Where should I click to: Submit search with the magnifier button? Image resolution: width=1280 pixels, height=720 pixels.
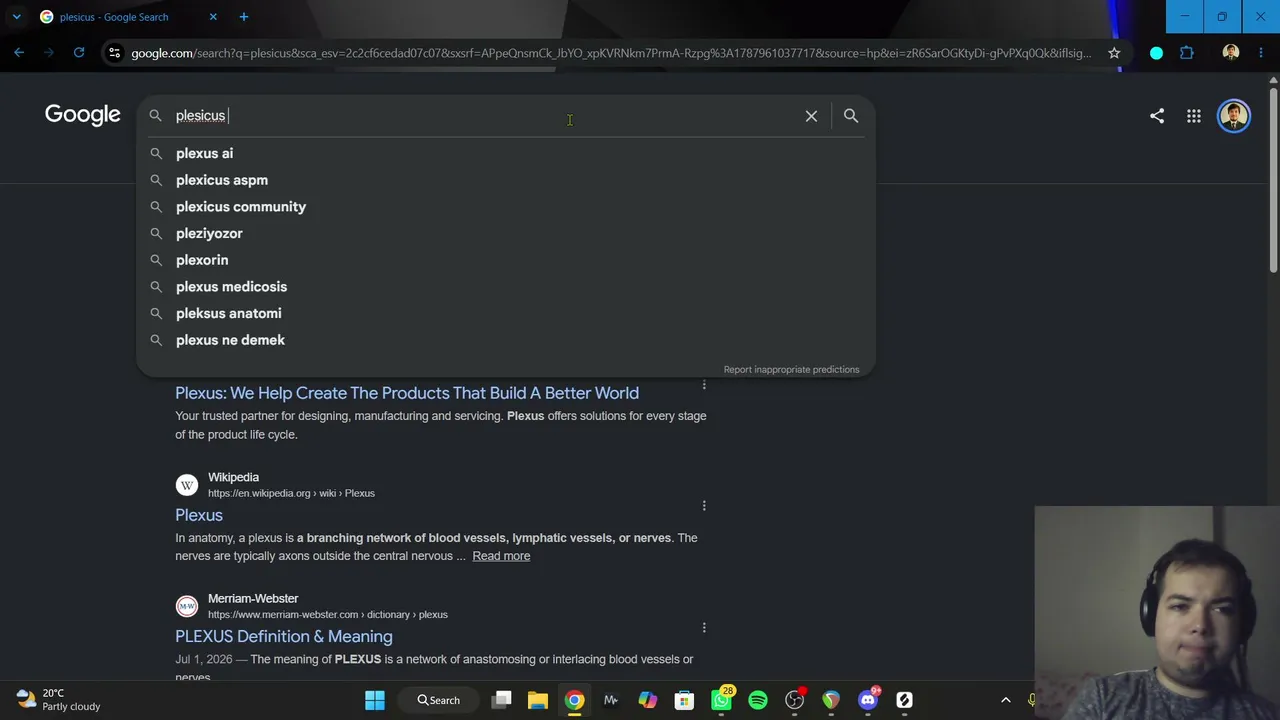point(851,116)
